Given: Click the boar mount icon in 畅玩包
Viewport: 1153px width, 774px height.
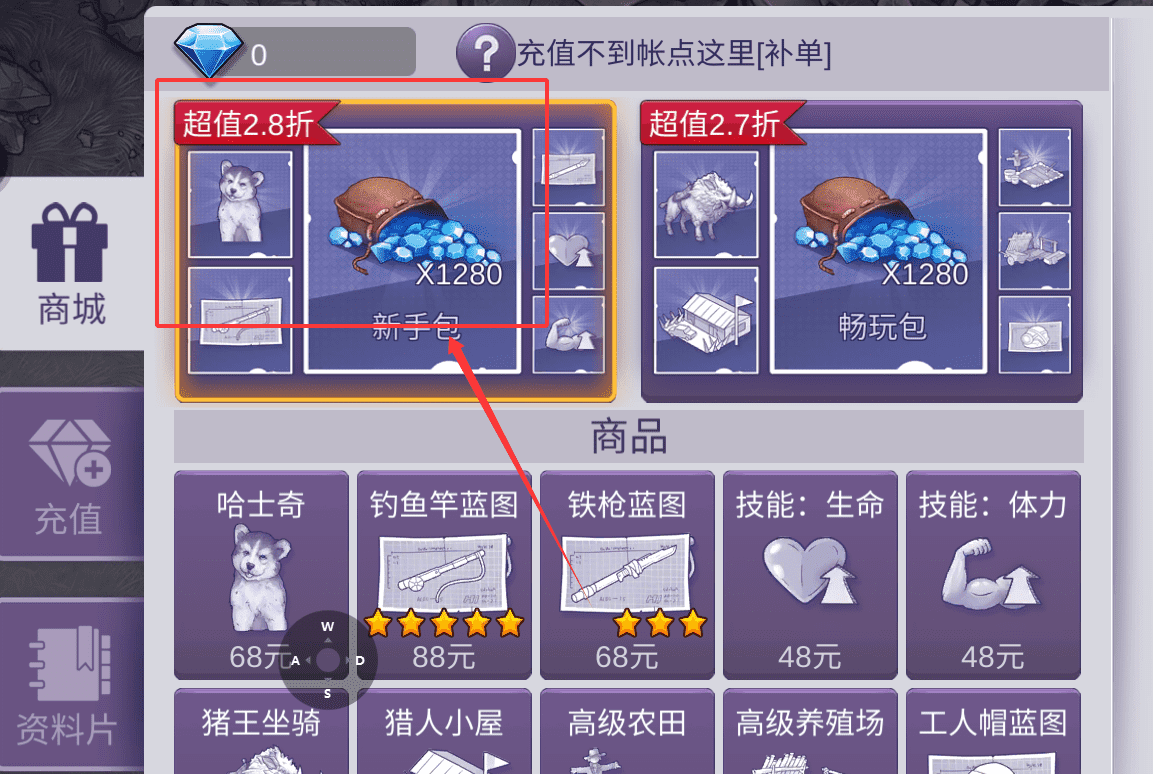Looking at the screenshot, I should [706, 204].
